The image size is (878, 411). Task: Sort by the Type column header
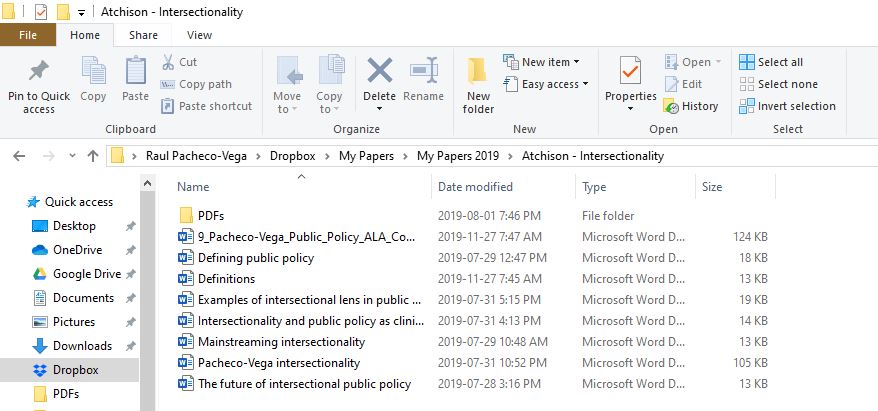[x=594, y=187]
